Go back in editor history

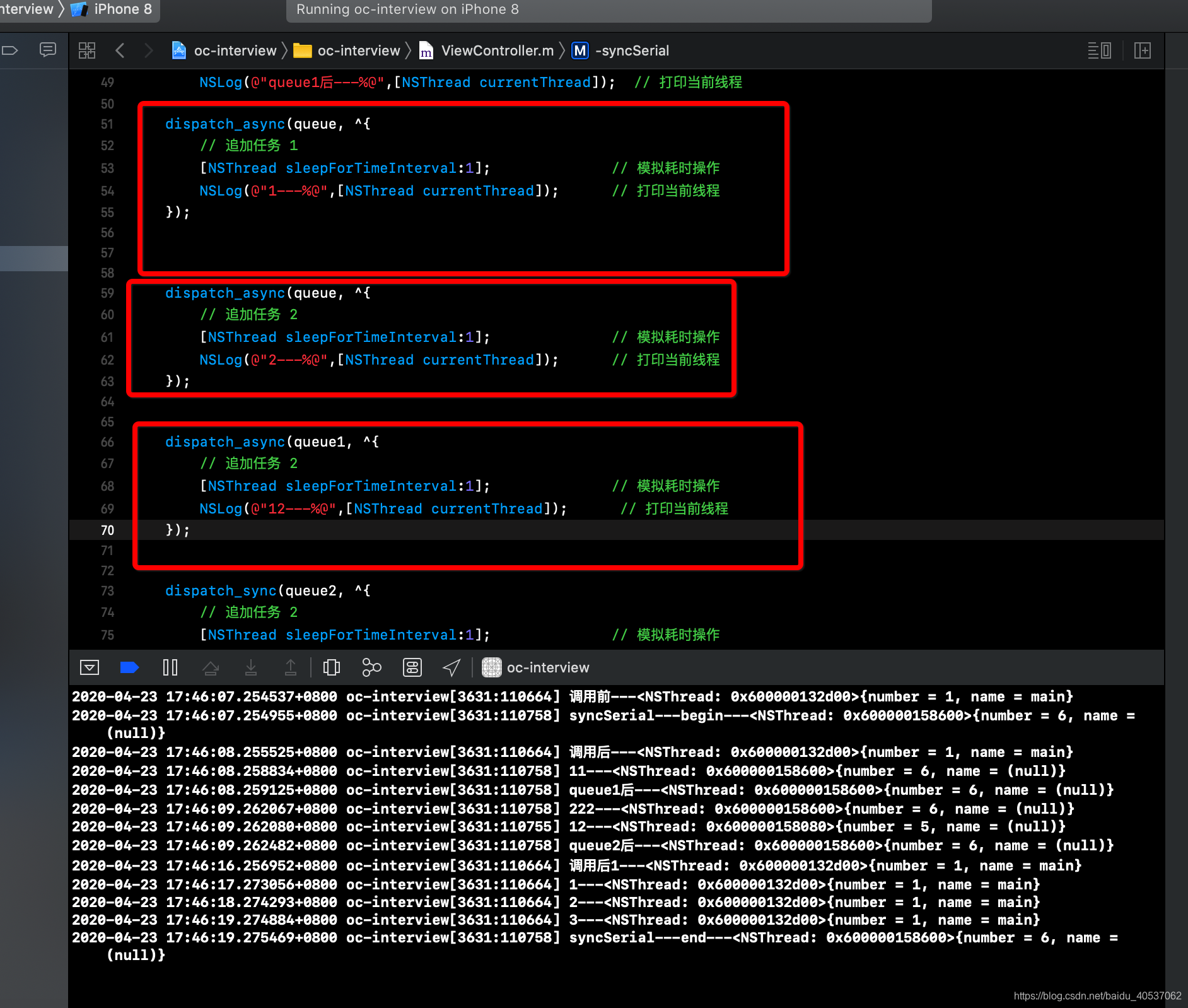click(x=120, y=50)
